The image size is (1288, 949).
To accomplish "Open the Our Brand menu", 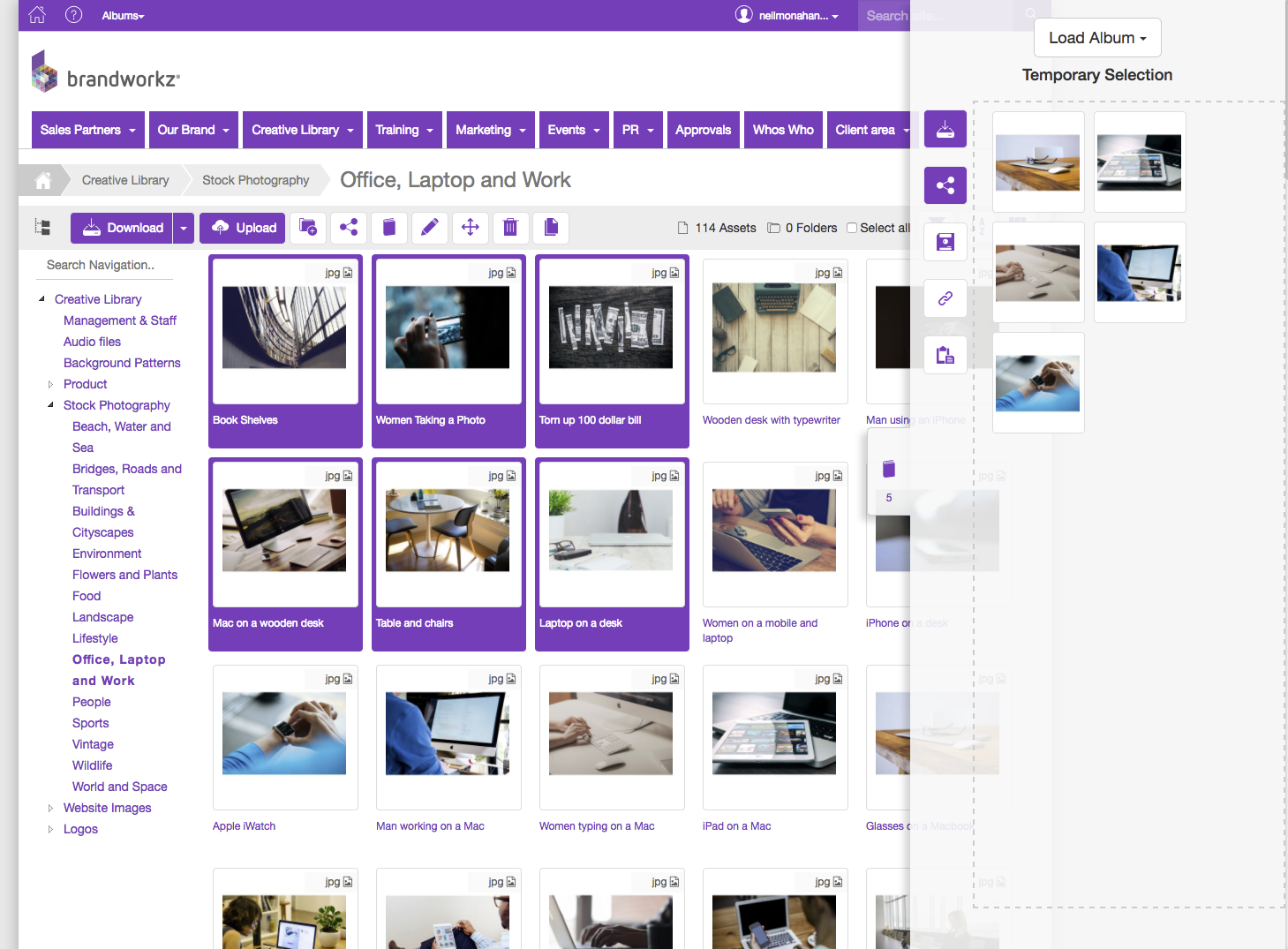I will (194, 130).
